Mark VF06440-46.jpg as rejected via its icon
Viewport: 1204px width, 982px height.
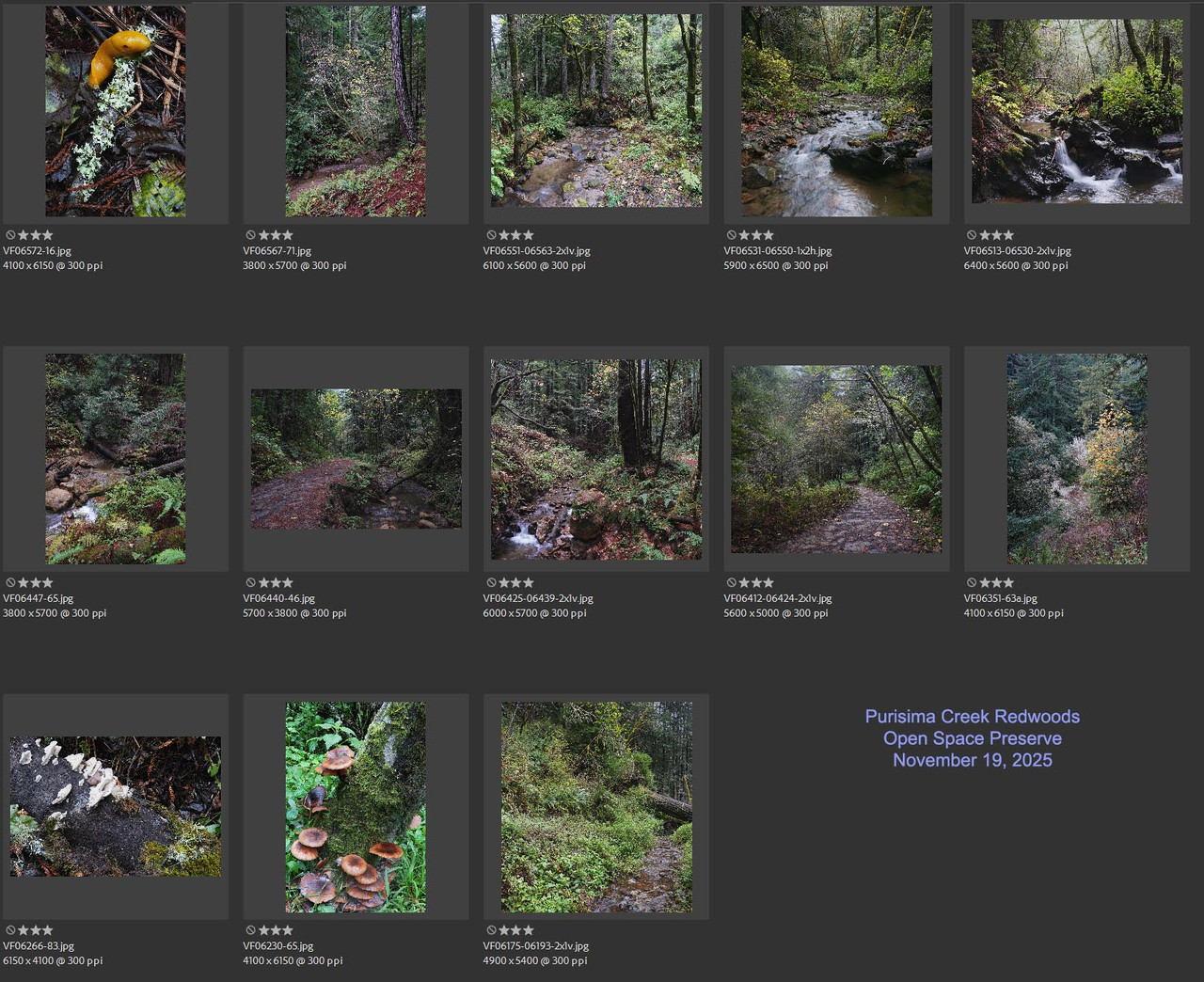click(251, 583)
